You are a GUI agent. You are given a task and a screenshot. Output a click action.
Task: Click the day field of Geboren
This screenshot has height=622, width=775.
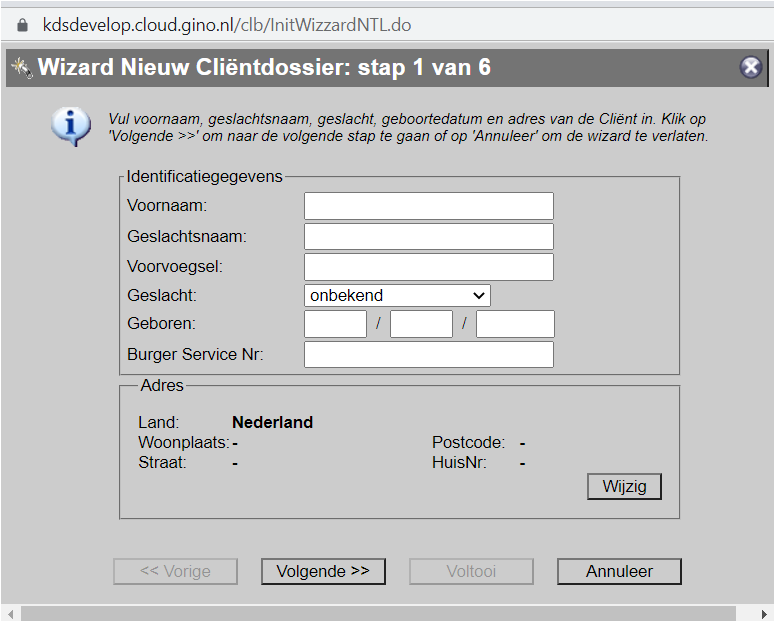click(x=335, y=324)
